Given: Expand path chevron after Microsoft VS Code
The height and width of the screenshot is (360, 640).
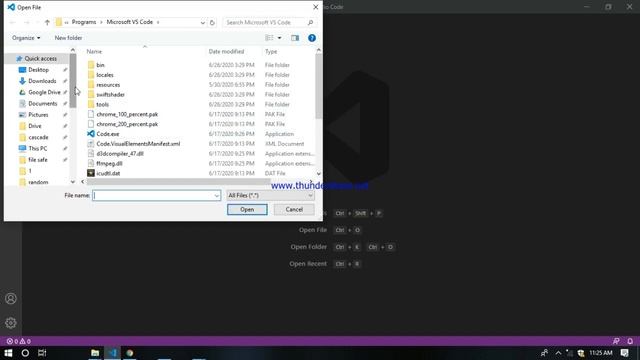Looking at the screenshot, I should tap(158, 22).
